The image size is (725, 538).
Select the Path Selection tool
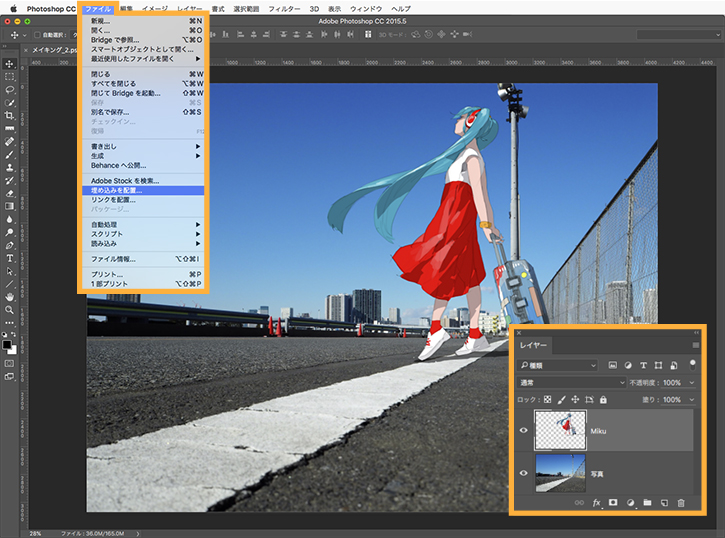[x=10, y=271]
